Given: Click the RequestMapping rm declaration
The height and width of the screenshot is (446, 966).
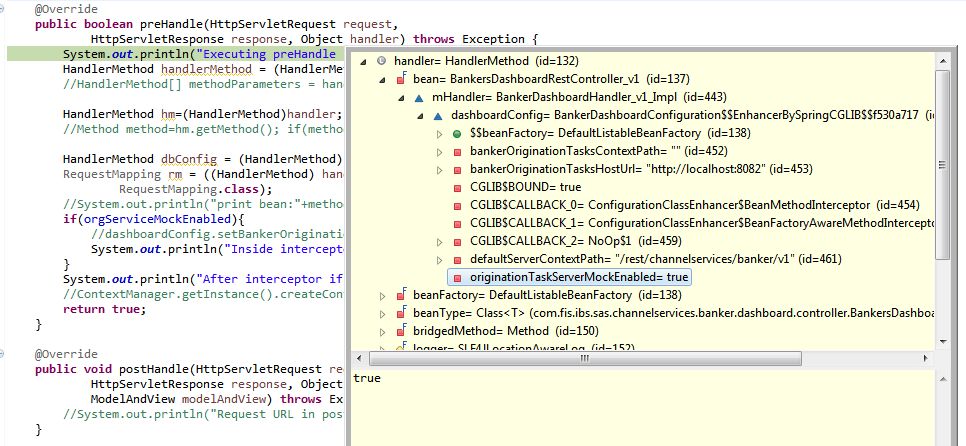Looking at the screenshot, I should pyautogui.click(x=123, y=174).
